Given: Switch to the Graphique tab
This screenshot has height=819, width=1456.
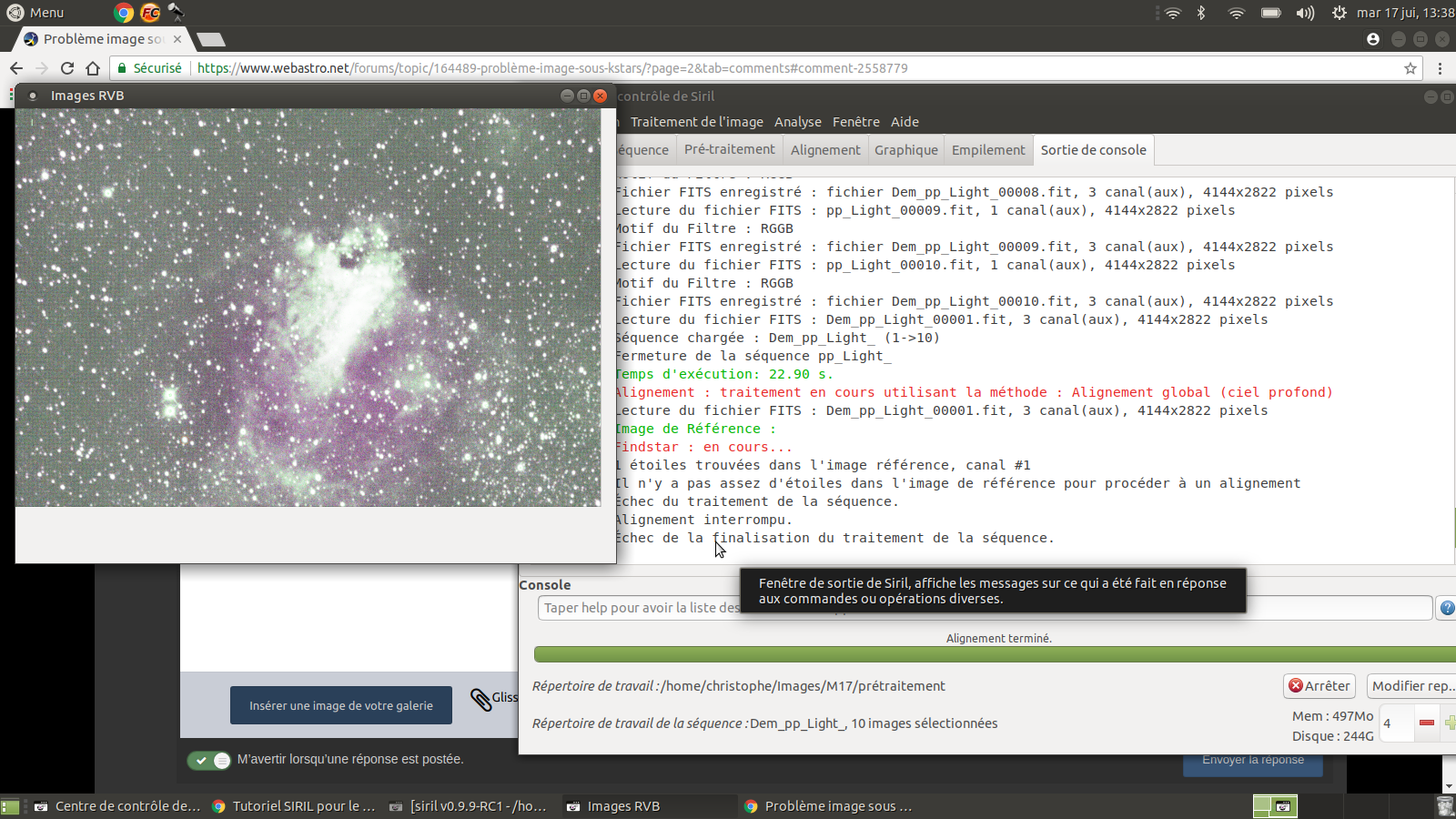Looking at the screenshot, I should [906, 149].
